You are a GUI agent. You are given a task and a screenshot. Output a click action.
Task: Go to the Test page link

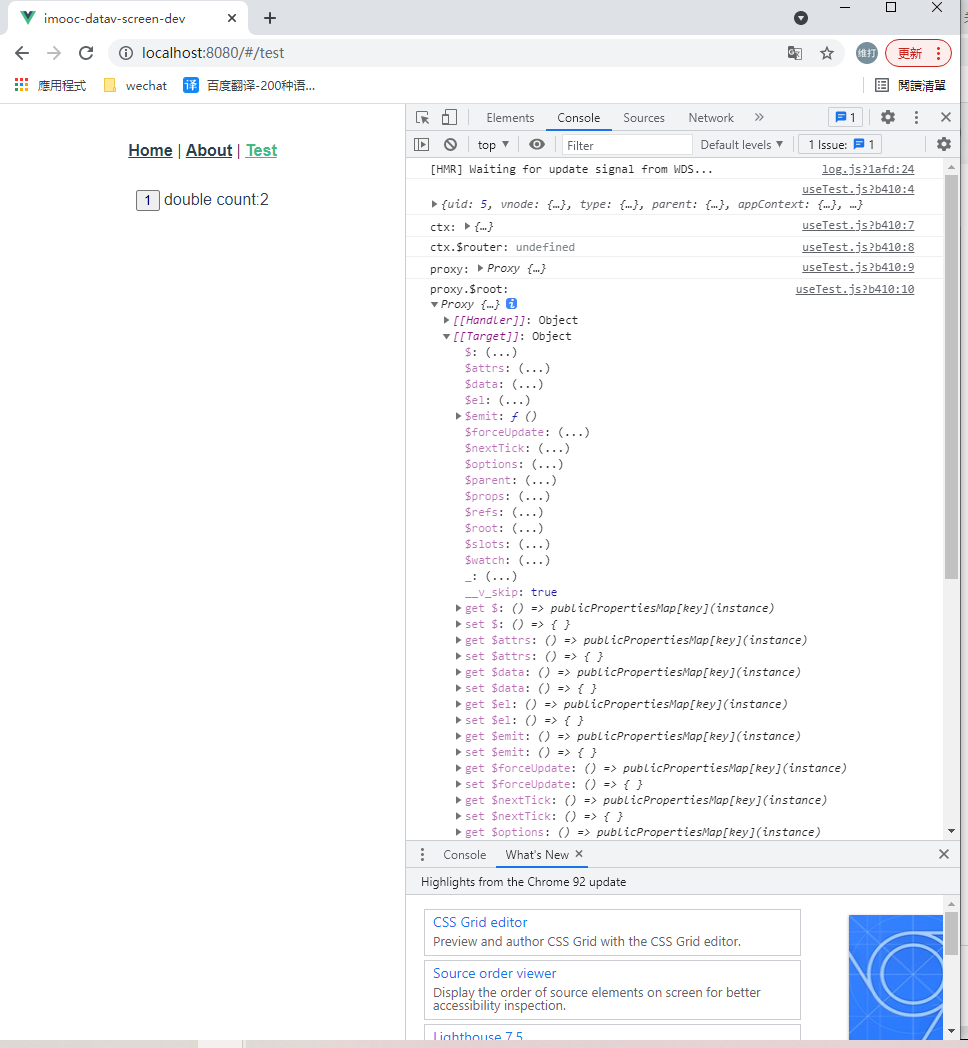[x=261, y=150]
